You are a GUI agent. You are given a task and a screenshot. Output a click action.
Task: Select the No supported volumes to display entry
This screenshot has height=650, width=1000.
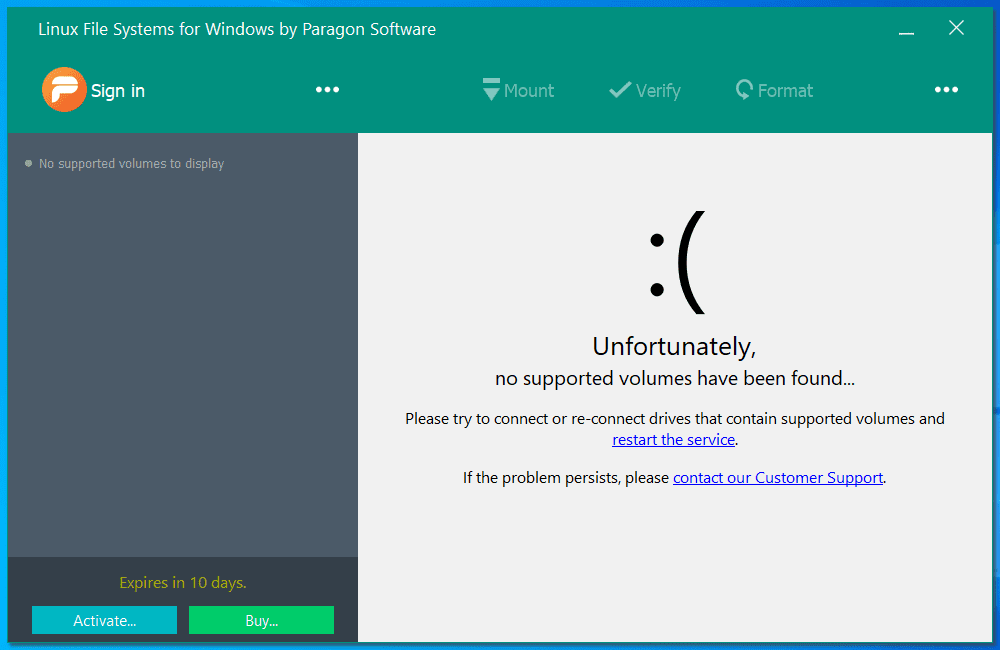[124, 163]
